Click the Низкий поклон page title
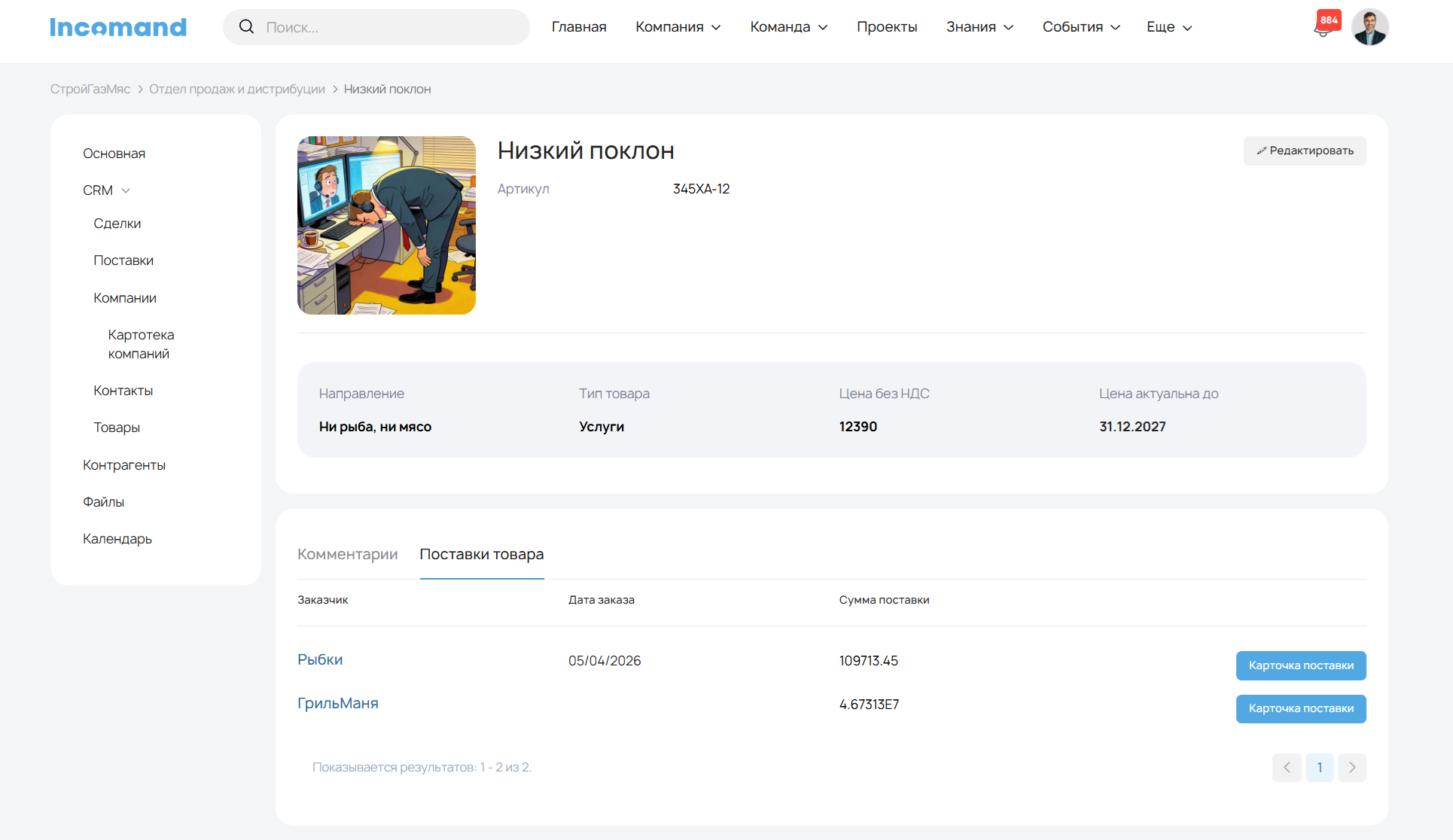1453x840 pixels. tap(586, 151)
